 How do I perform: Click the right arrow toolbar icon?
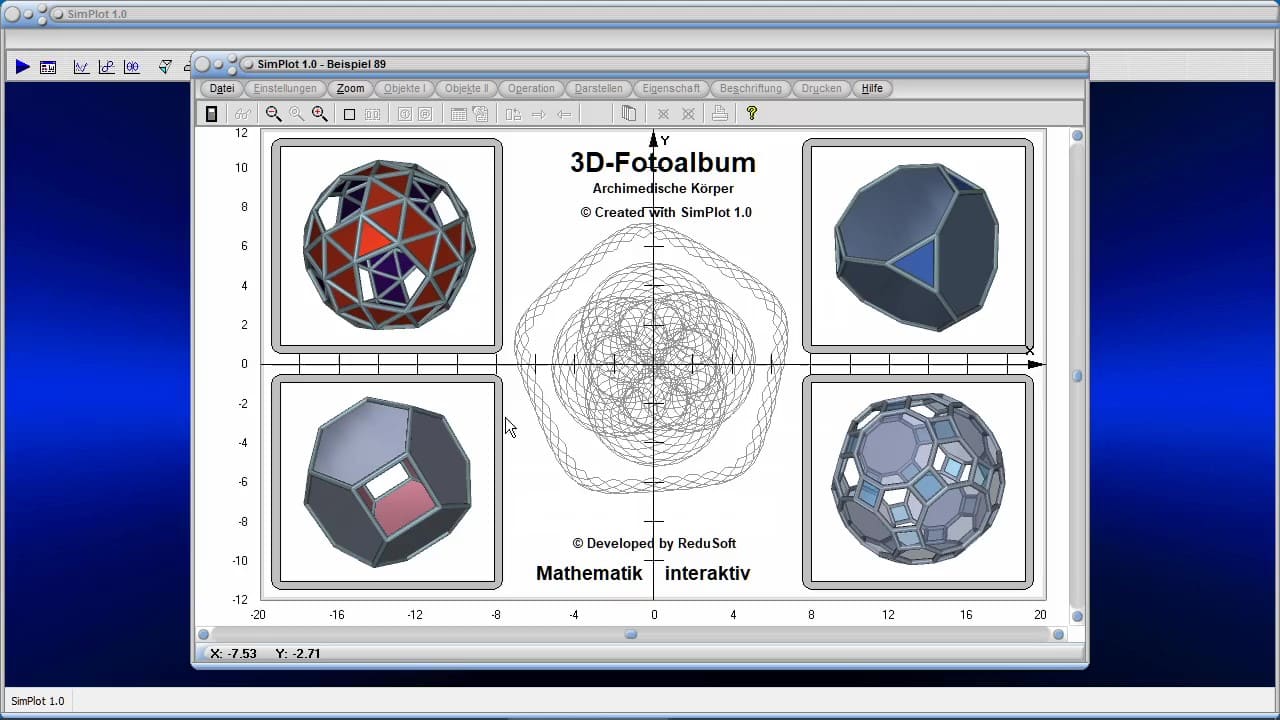click(538, 114)
